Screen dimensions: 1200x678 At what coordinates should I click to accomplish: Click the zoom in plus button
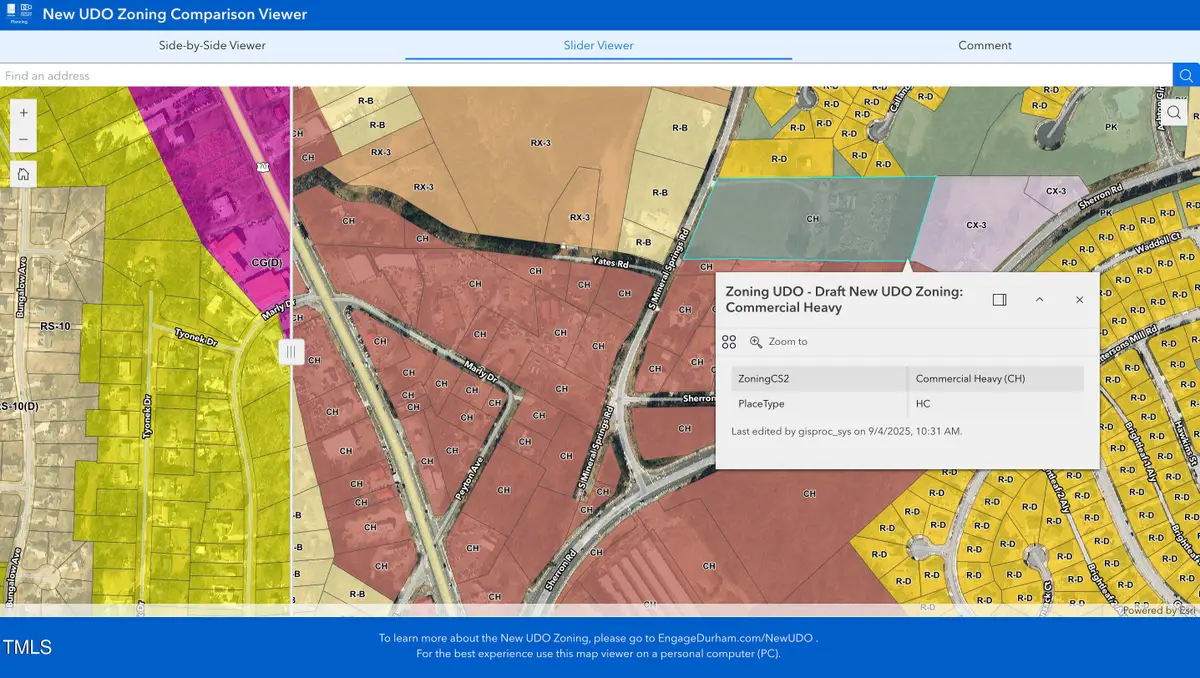click(x=24, y=113)
